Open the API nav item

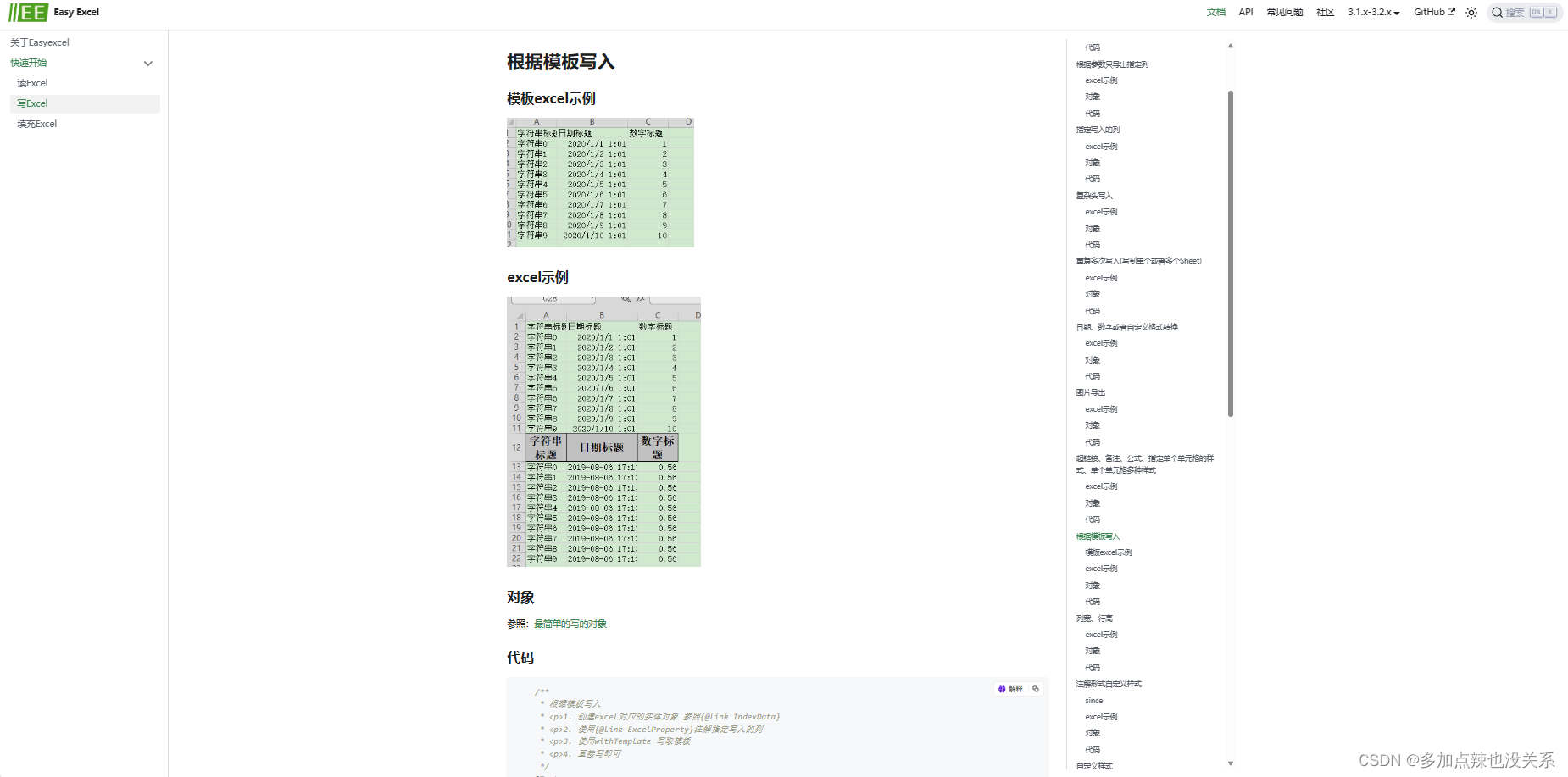(x=1246, y=12)
